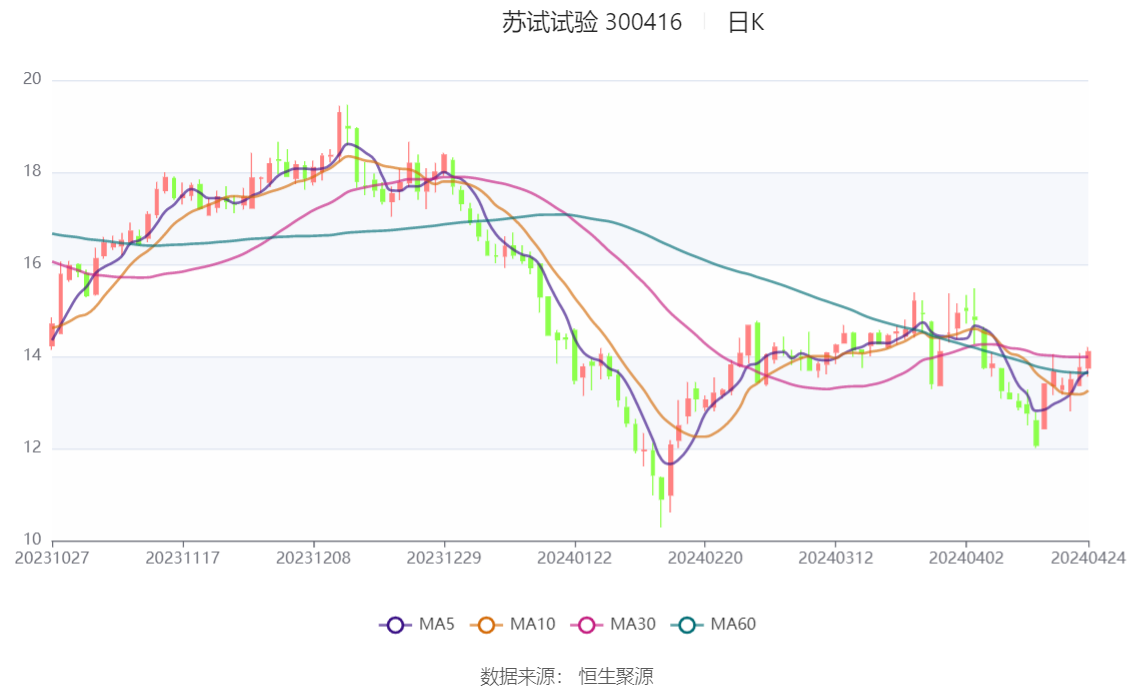
Task: Select the 日K period label
Action: coord(746,22)
